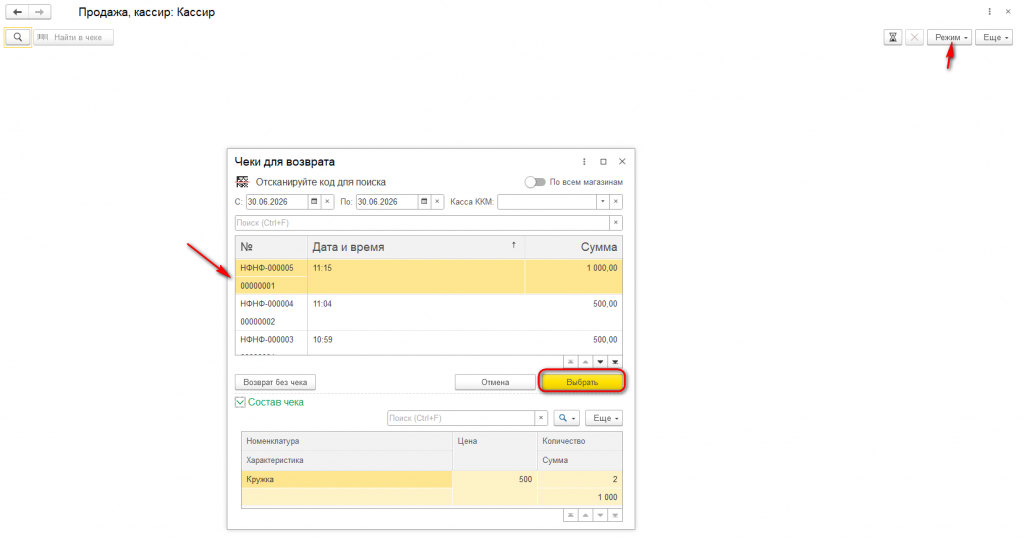Clear the 'Касса ККМ' field
The image size is (1024, 539).
click(x=615, y=202)
